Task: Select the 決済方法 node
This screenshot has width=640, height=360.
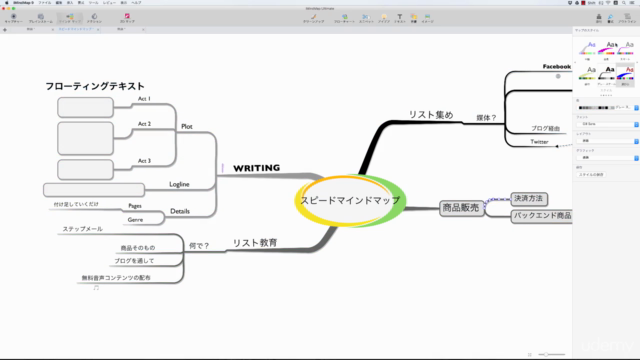Action: (529, 199)
